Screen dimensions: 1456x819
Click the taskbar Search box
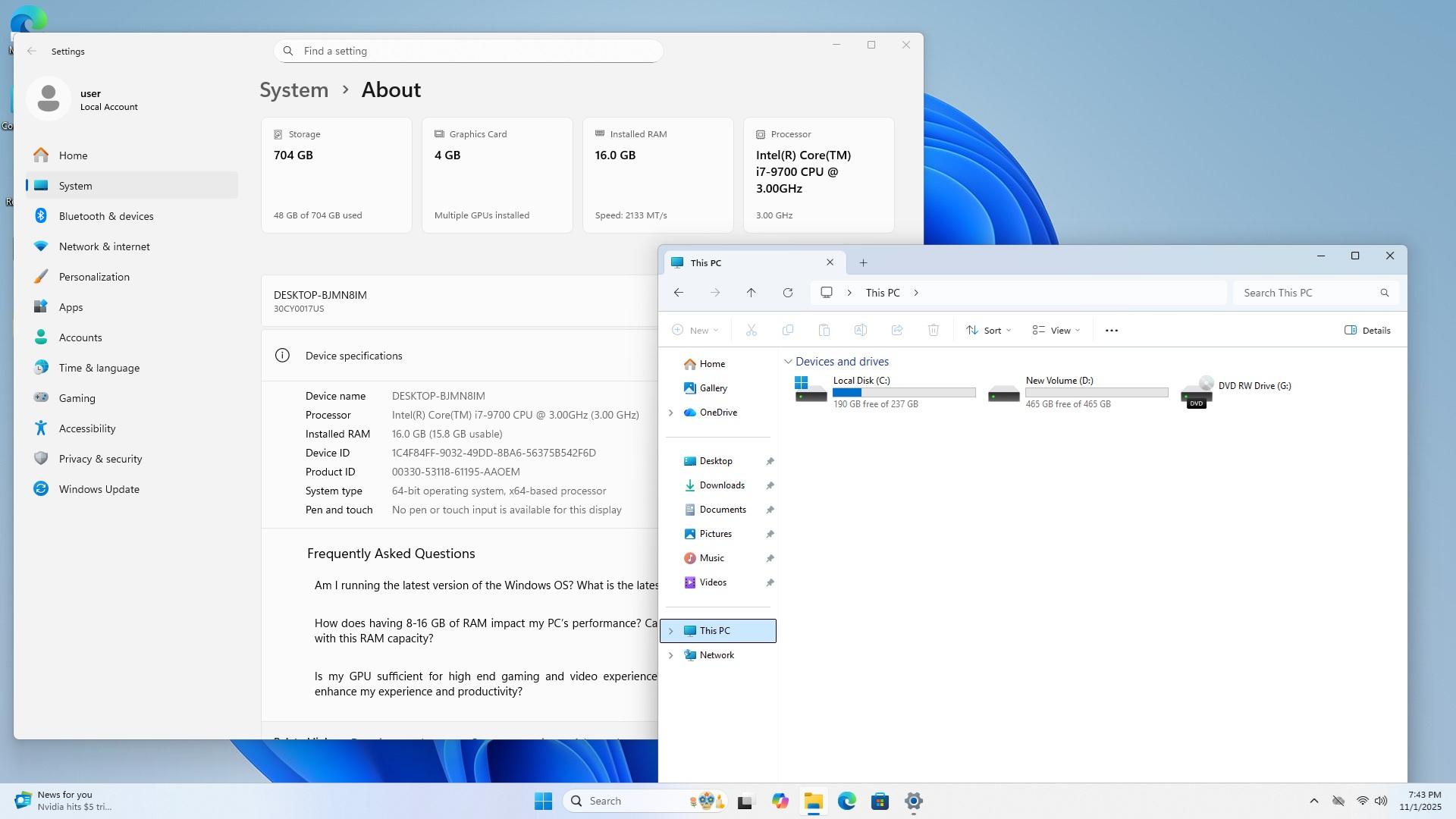pos(645,801)
